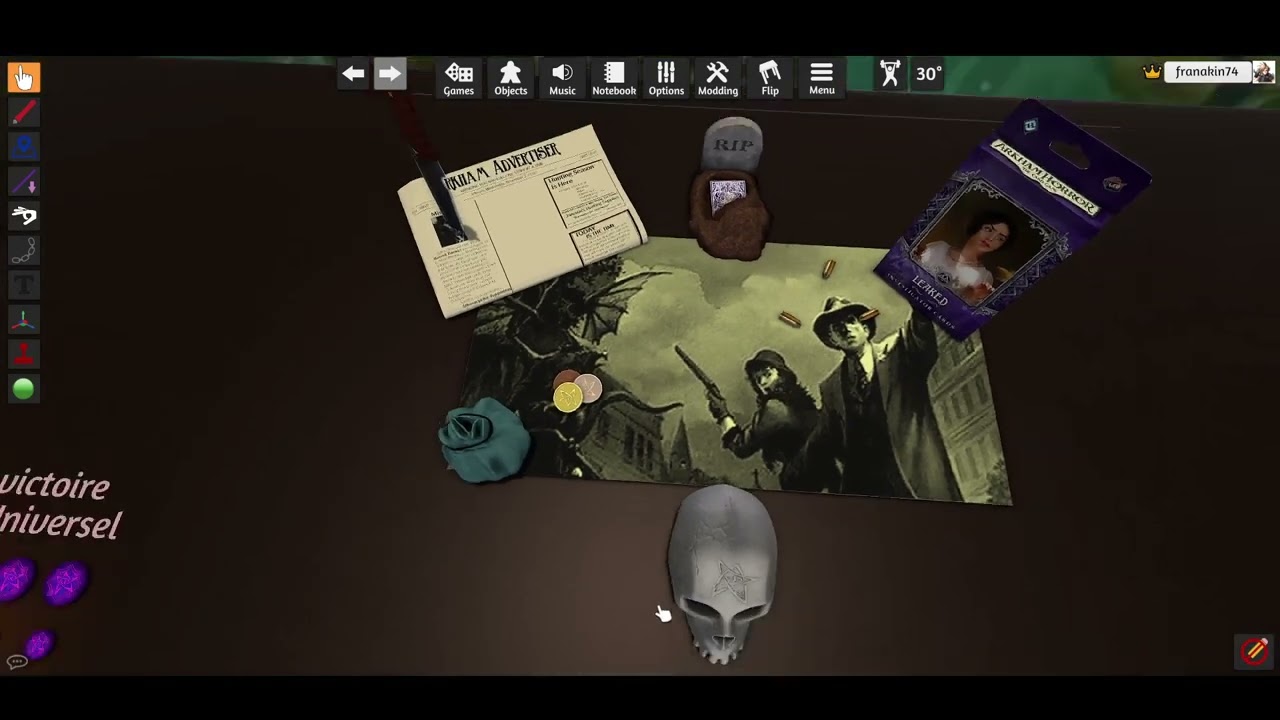Select the purple Line tool

pos(24,182)
